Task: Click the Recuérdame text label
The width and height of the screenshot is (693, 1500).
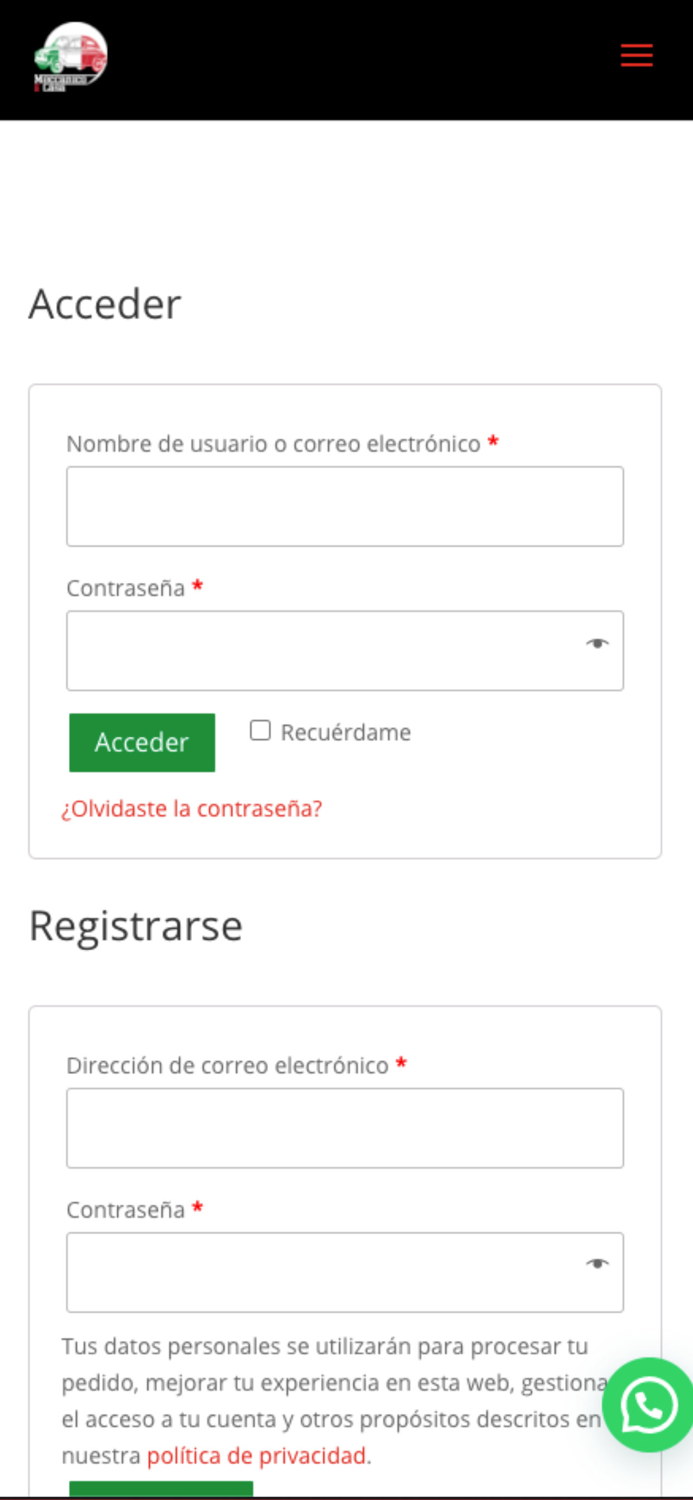Action: coord(345,732)
